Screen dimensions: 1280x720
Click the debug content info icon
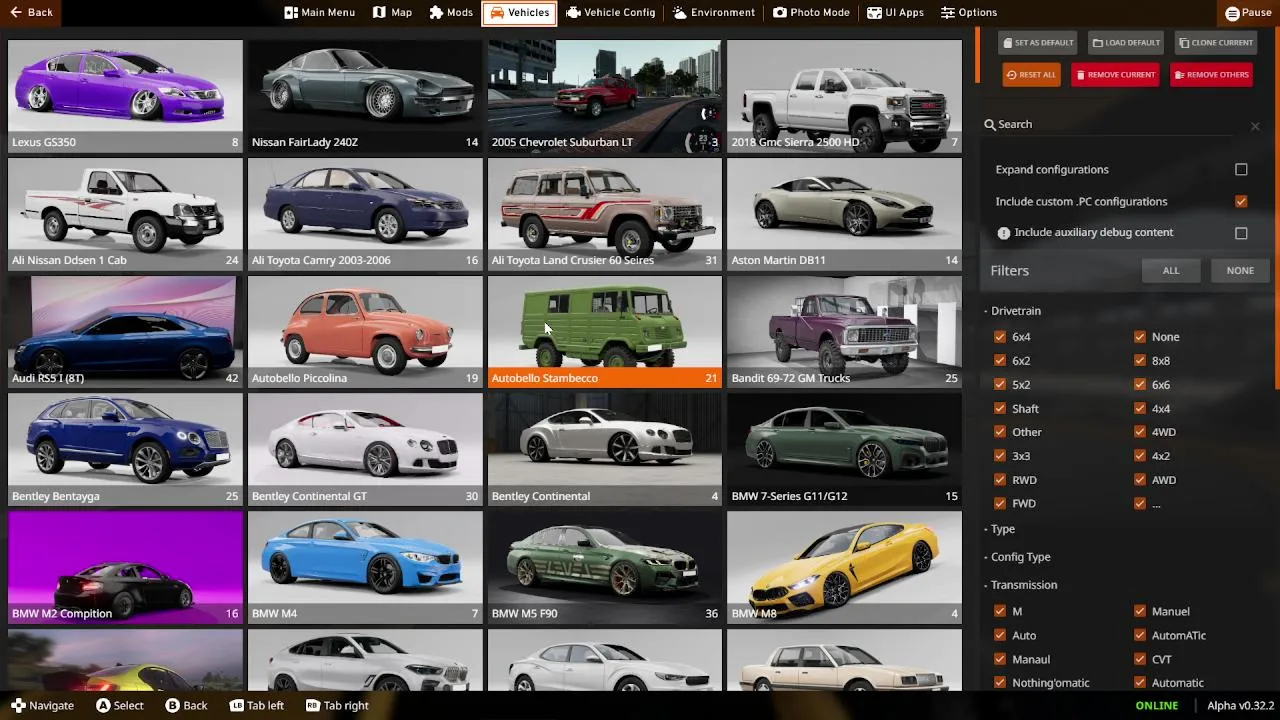[1004, 233]
